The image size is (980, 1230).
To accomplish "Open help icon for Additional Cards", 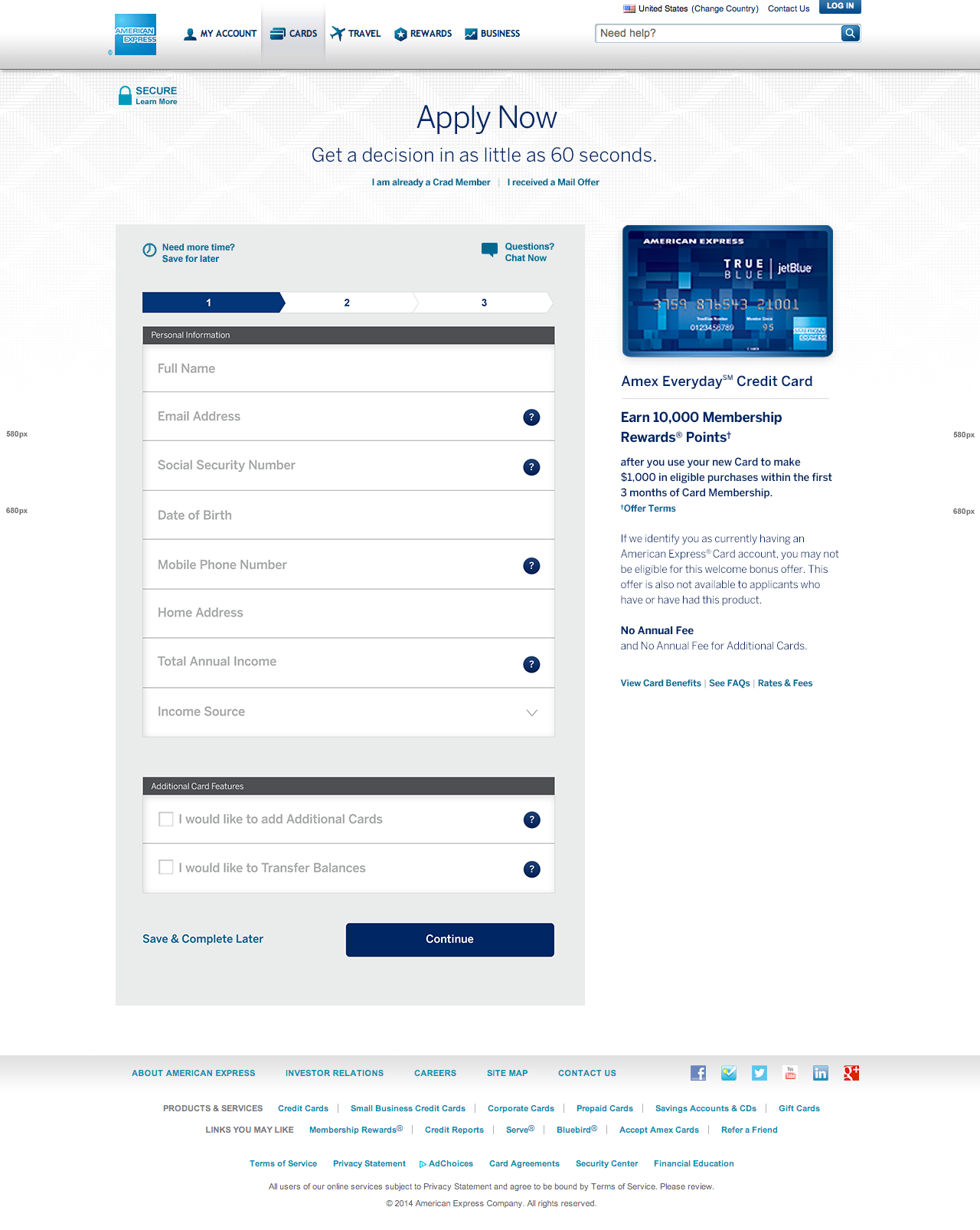I will click(x=531, y=820).
